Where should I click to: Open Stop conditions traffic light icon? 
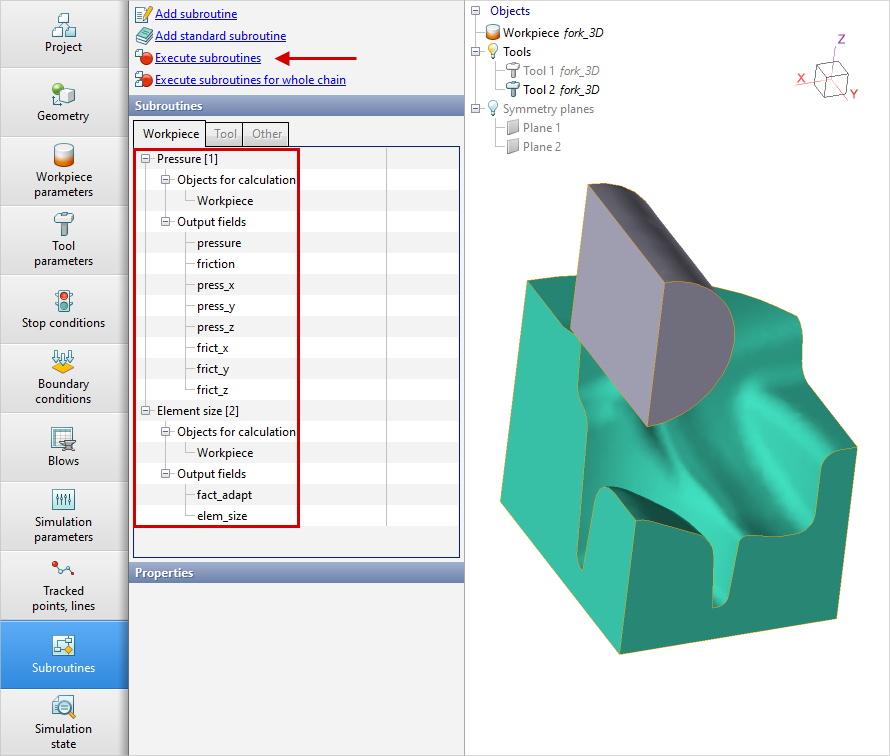(63, 300)
